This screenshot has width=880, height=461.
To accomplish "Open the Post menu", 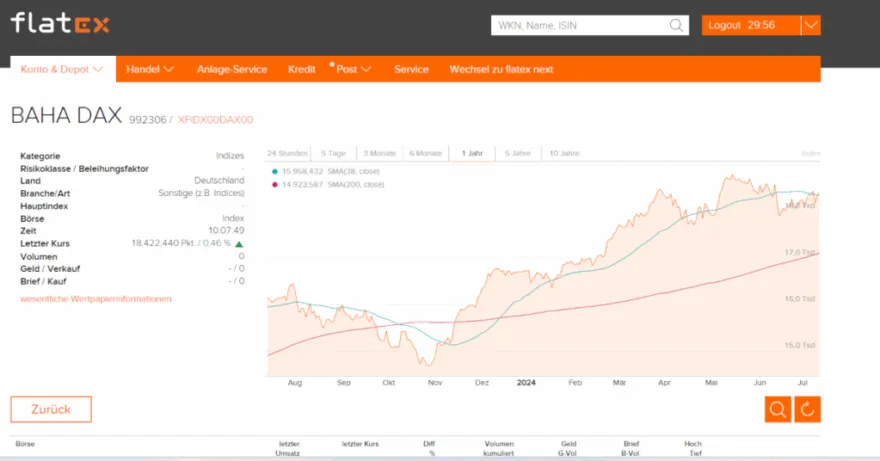I will [354, 69].
